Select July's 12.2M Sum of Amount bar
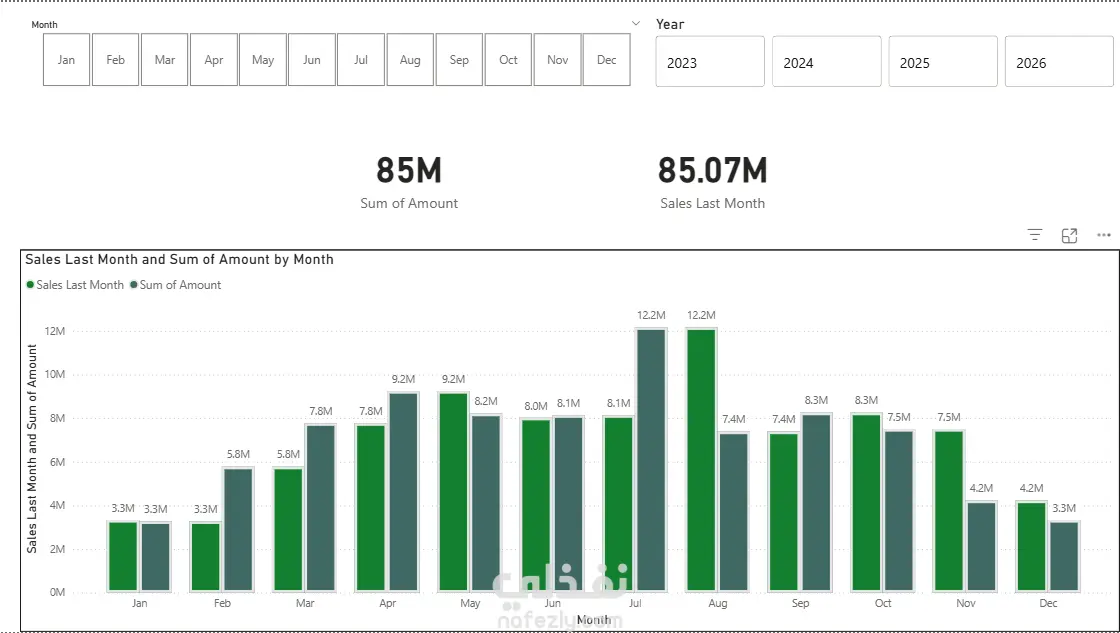The image size is (1120, 633). click(651, 460)
